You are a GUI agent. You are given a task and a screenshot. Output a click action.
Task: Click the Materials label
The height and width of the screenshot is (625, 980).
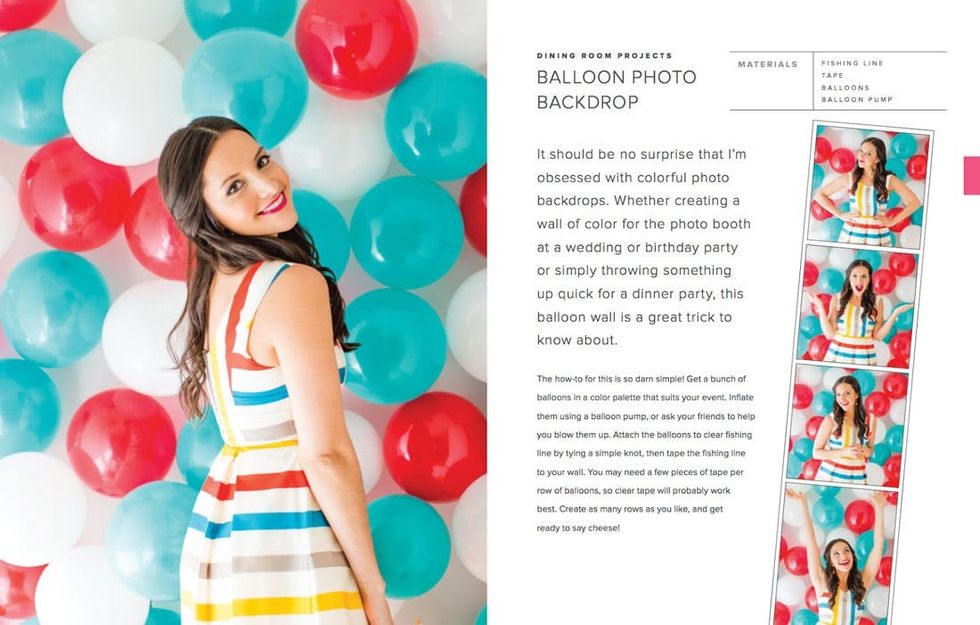point(768,64)
